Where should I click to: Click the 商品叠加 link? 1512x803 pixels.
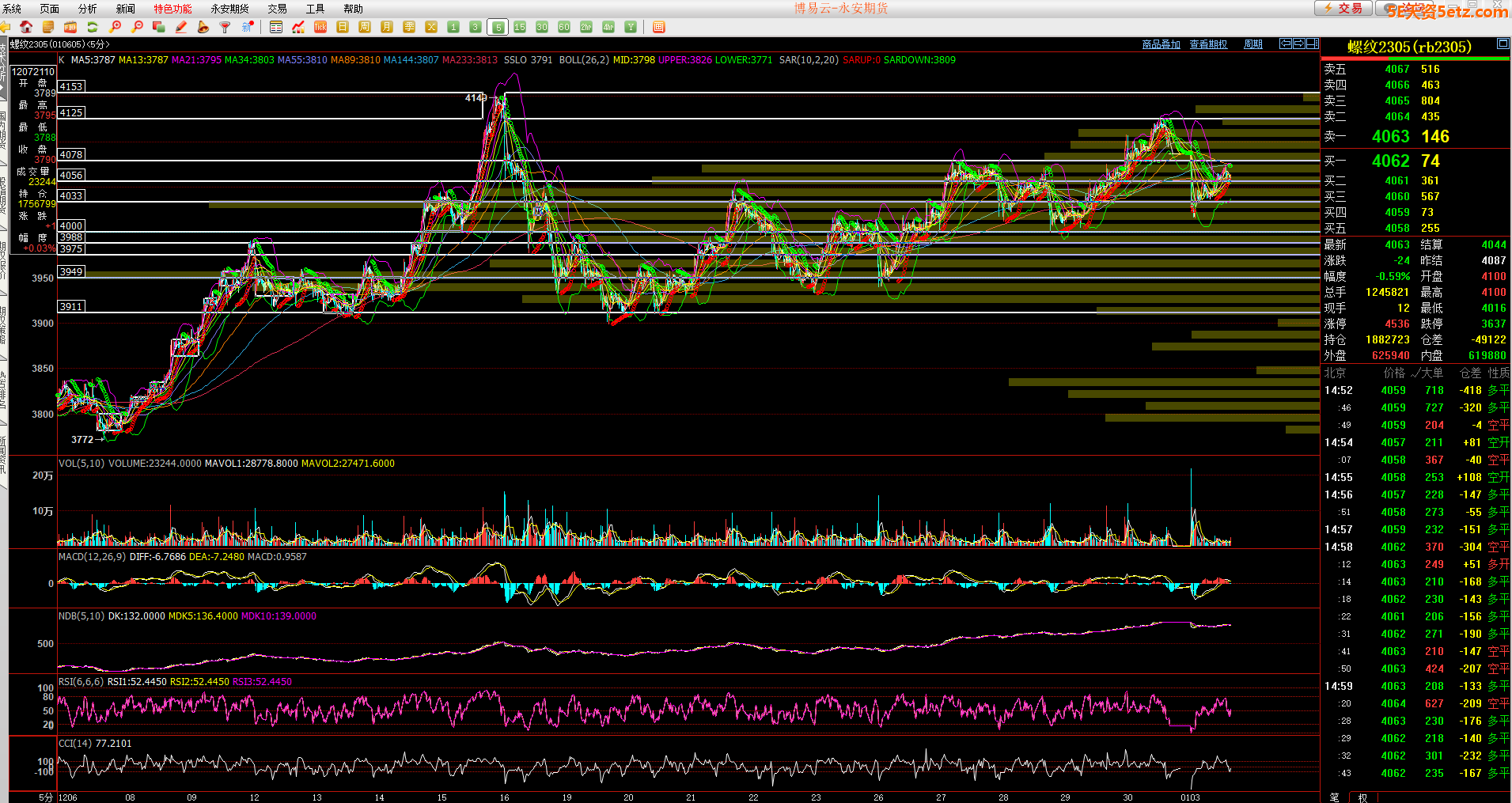pos(1161,44)
